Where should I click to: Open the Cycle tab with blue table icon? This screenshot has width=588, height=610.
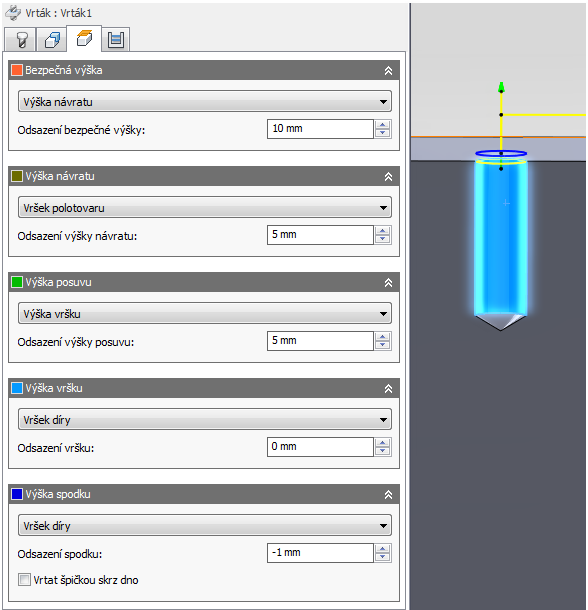tap(116, 39)
